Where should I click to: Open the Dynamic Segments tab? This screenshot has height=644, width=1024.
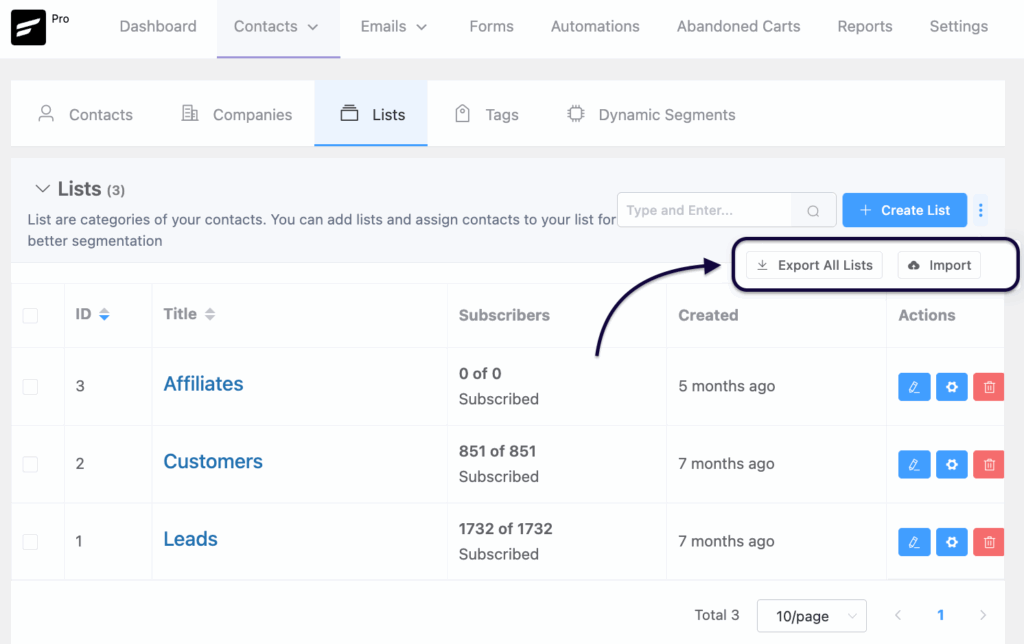pyautogui.click(x=651, y=115)
